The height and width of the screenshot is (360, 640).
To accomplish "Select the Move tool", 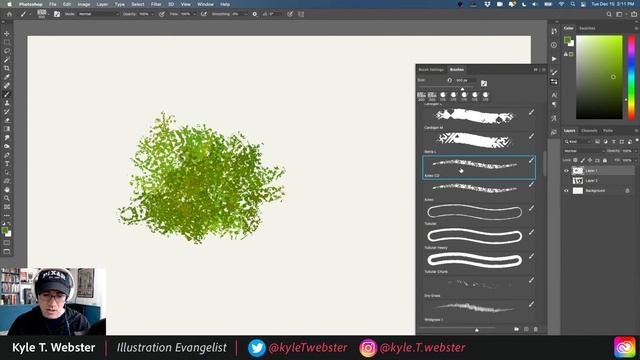I will click(7, 33).
